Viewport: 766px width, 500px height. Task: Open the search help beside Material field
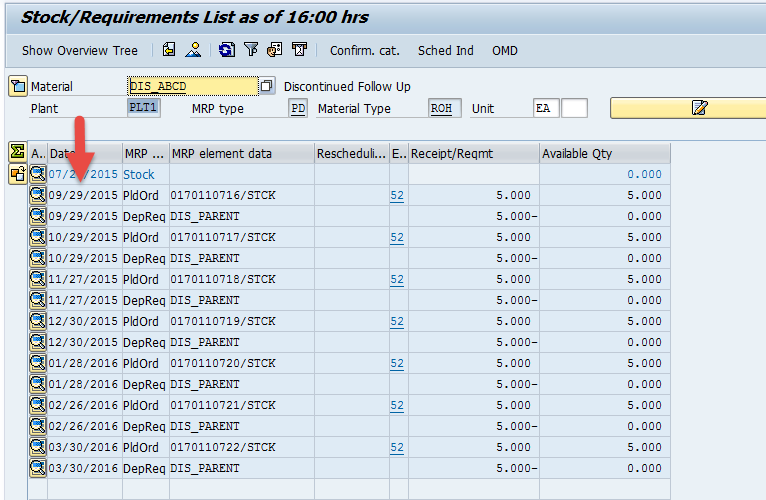click(266, 86)
